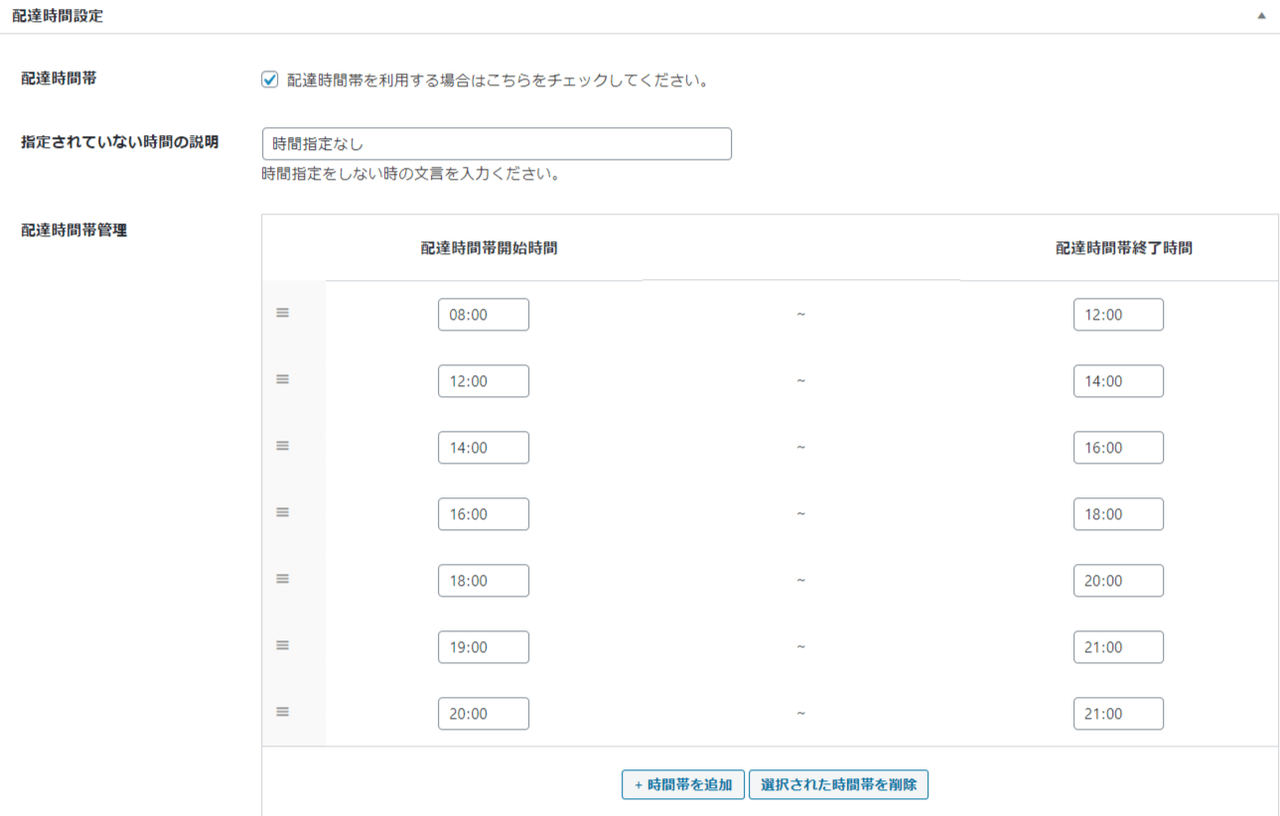Click drag handle of the 08:00 row

[282, 313]
